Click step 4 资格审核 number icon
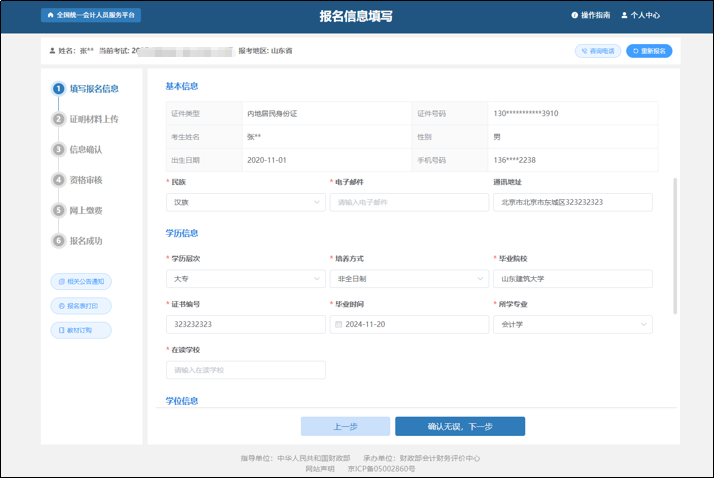The width and height of the screenshot is (715, 479). [x=59, y=180]
